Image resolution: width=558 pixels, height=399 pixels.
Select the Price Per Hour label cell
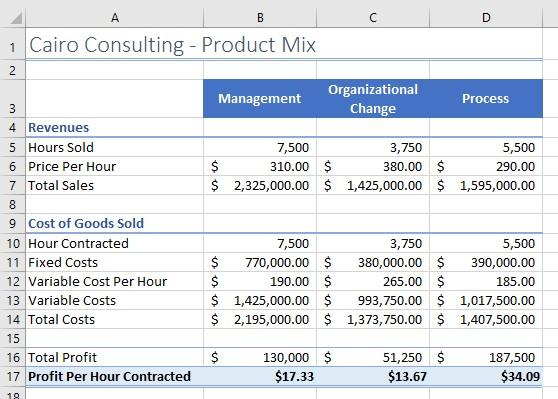(115, 166)
